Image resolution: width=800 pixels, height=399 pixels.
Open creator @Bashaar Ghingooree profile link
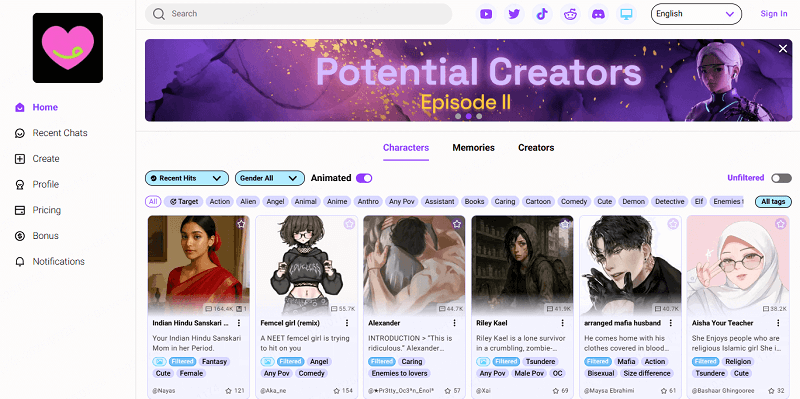[x=722, y=390]
